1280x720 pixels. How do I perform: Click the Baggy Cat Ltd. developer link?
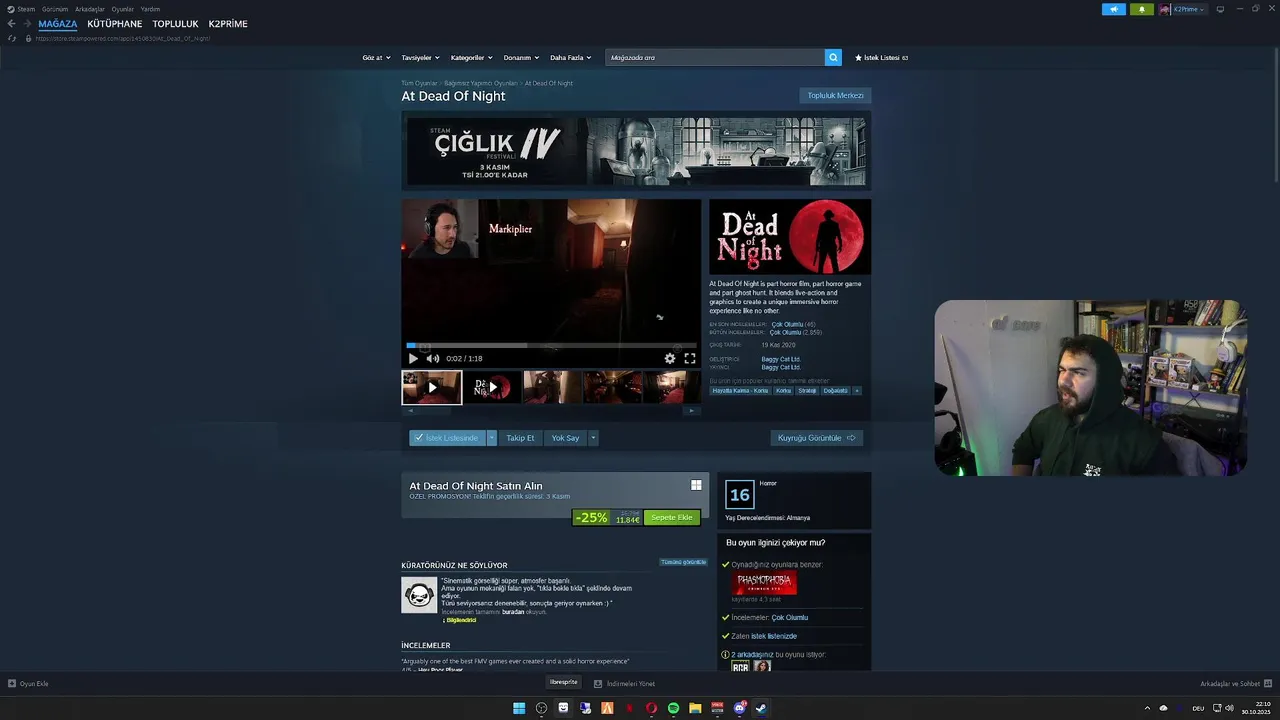[781, 359]
